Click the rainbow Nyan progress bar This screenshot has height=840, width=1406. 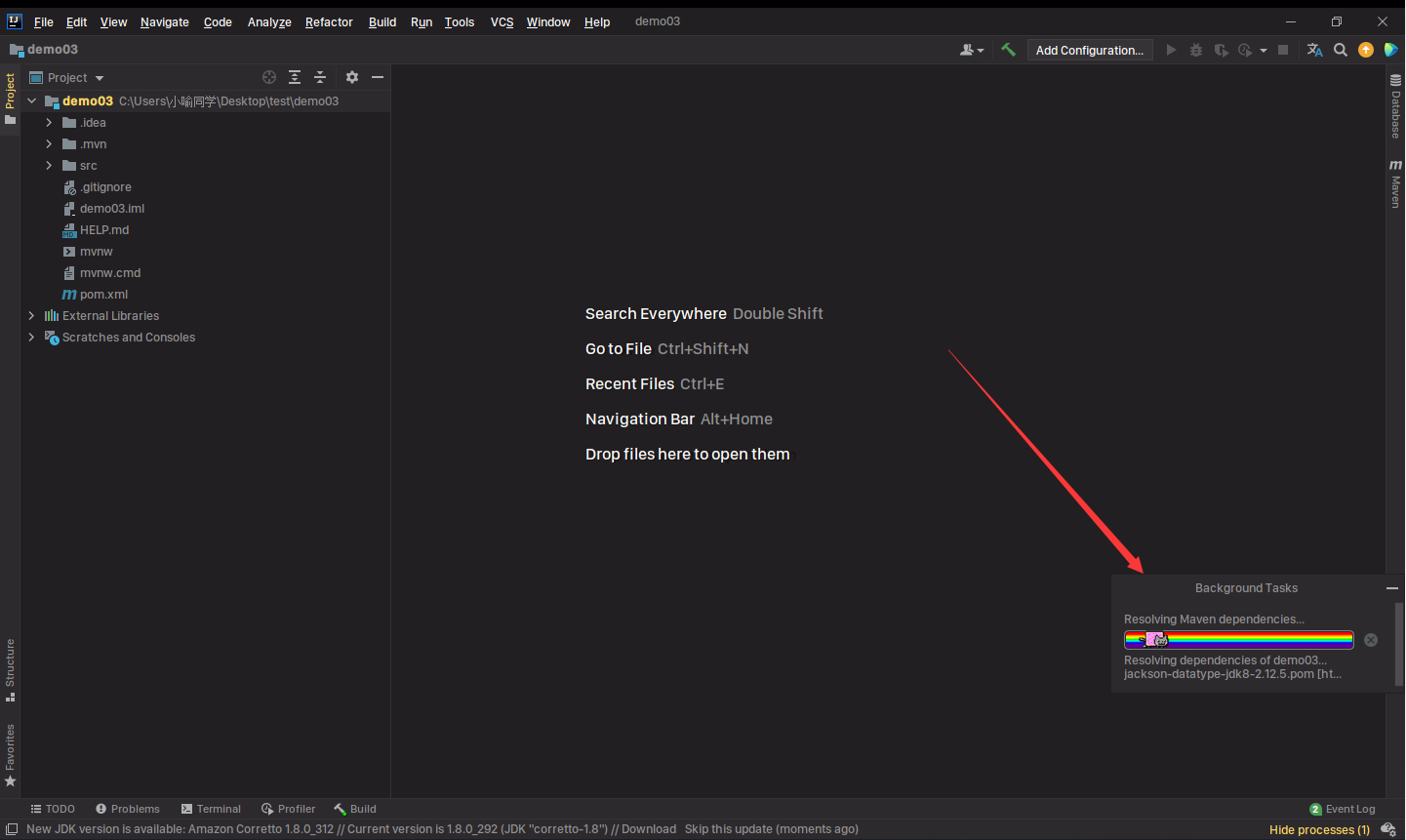point(1239,640)
